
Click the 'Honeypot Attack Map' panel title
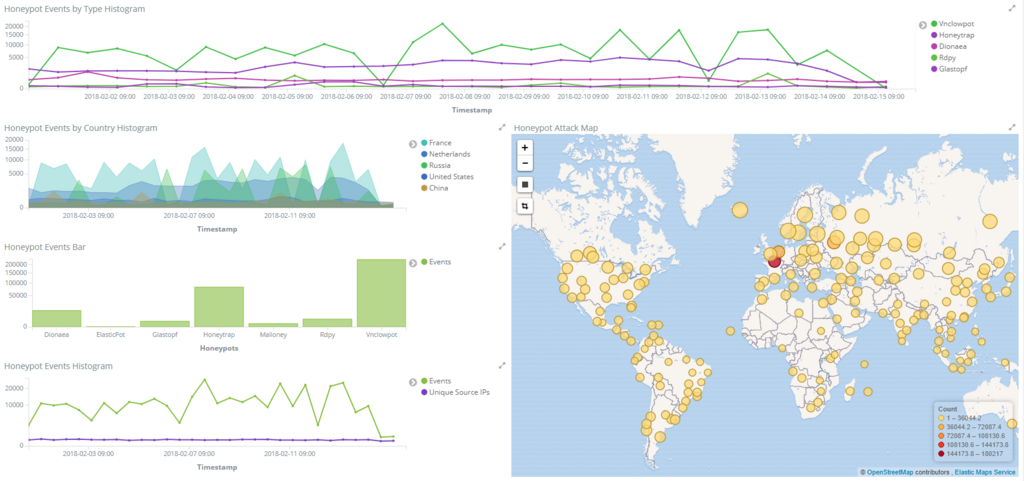click(x=556, y=128)
